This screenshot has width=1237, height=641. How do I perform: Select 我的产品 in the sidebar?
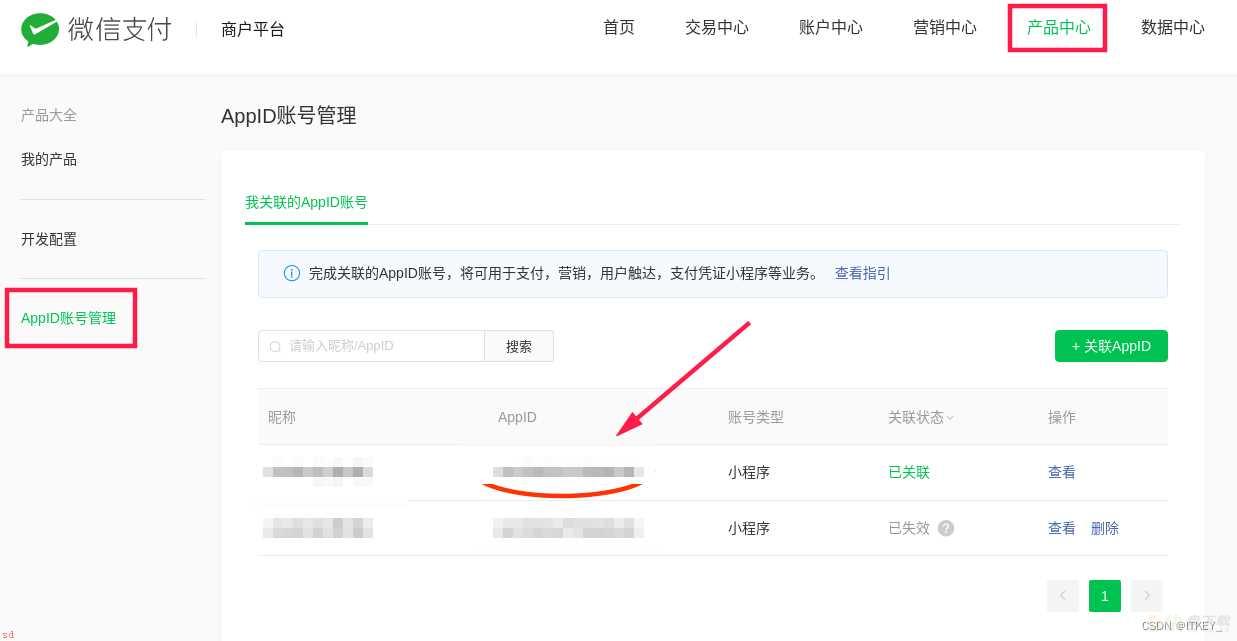[x=49, y=159]
